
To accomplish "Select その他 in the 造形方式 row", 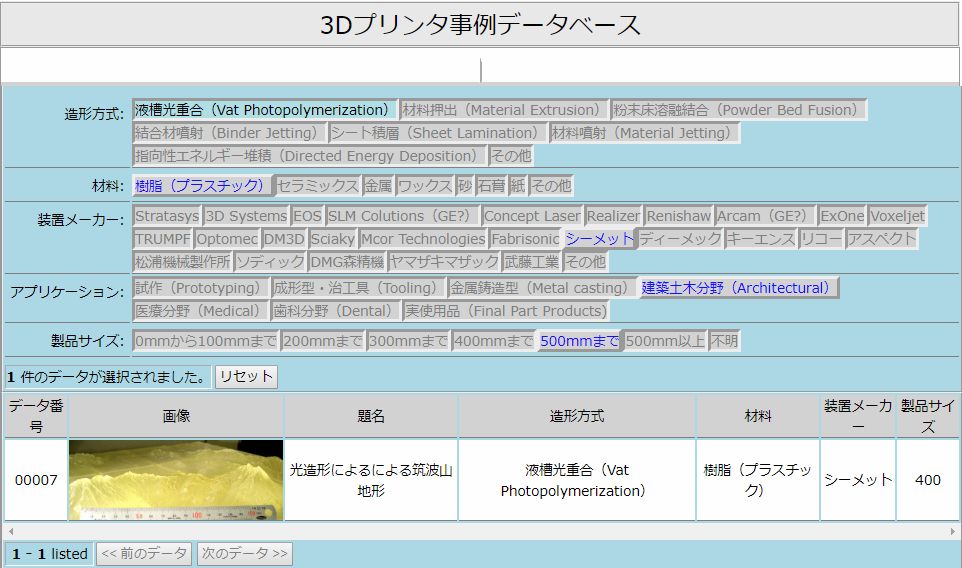I will pos(511,156).
